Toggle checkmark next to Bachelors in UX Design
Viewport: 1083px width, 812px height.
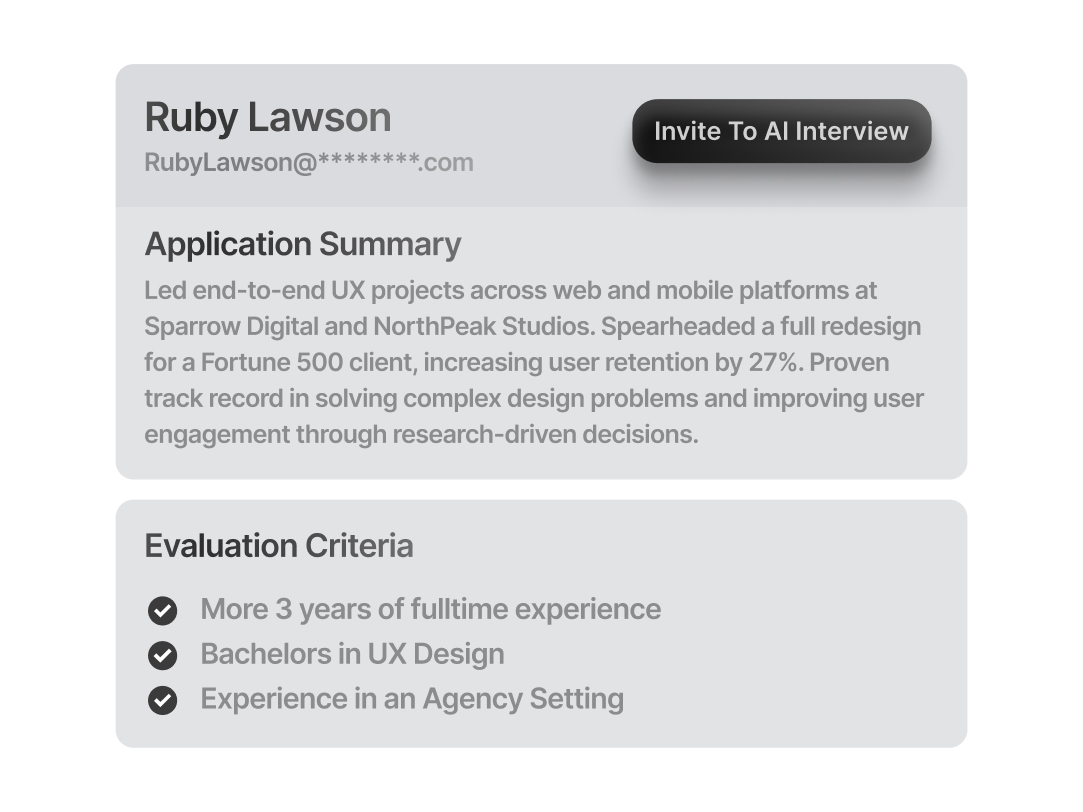[x=162, y=655]
